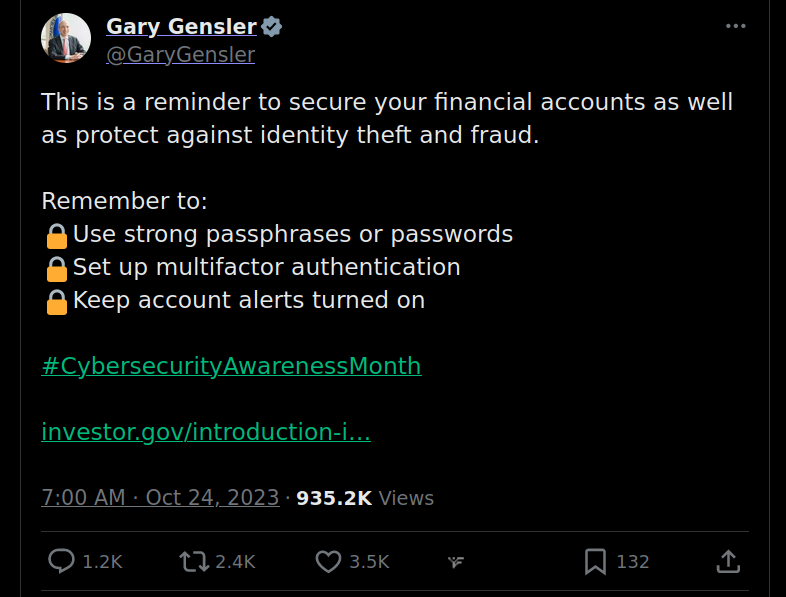This screenshot has height=597, width=786.
Task: Click the 7:00 AM Oct 24, 2023 timestamp
Action: pos(160,498)
